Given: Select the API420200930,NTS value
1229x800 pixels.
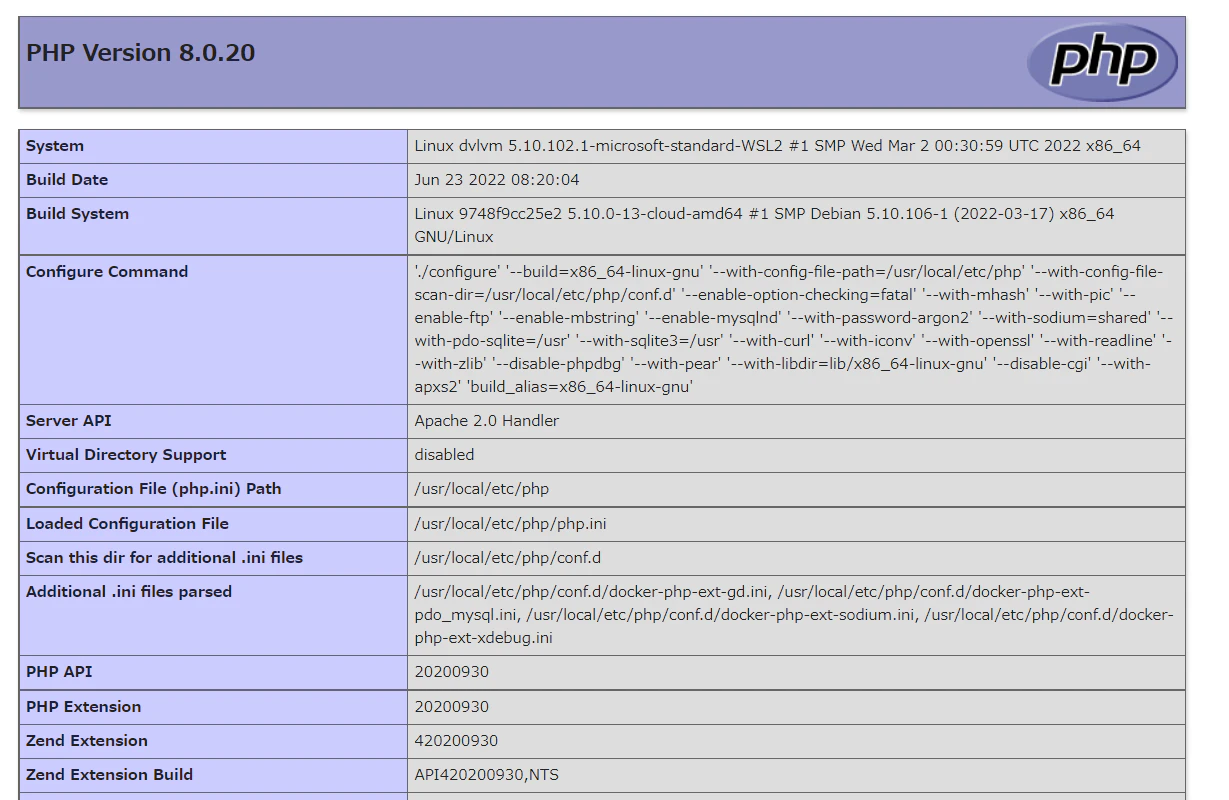Looking at the screenshot, I should coord(487,775).
